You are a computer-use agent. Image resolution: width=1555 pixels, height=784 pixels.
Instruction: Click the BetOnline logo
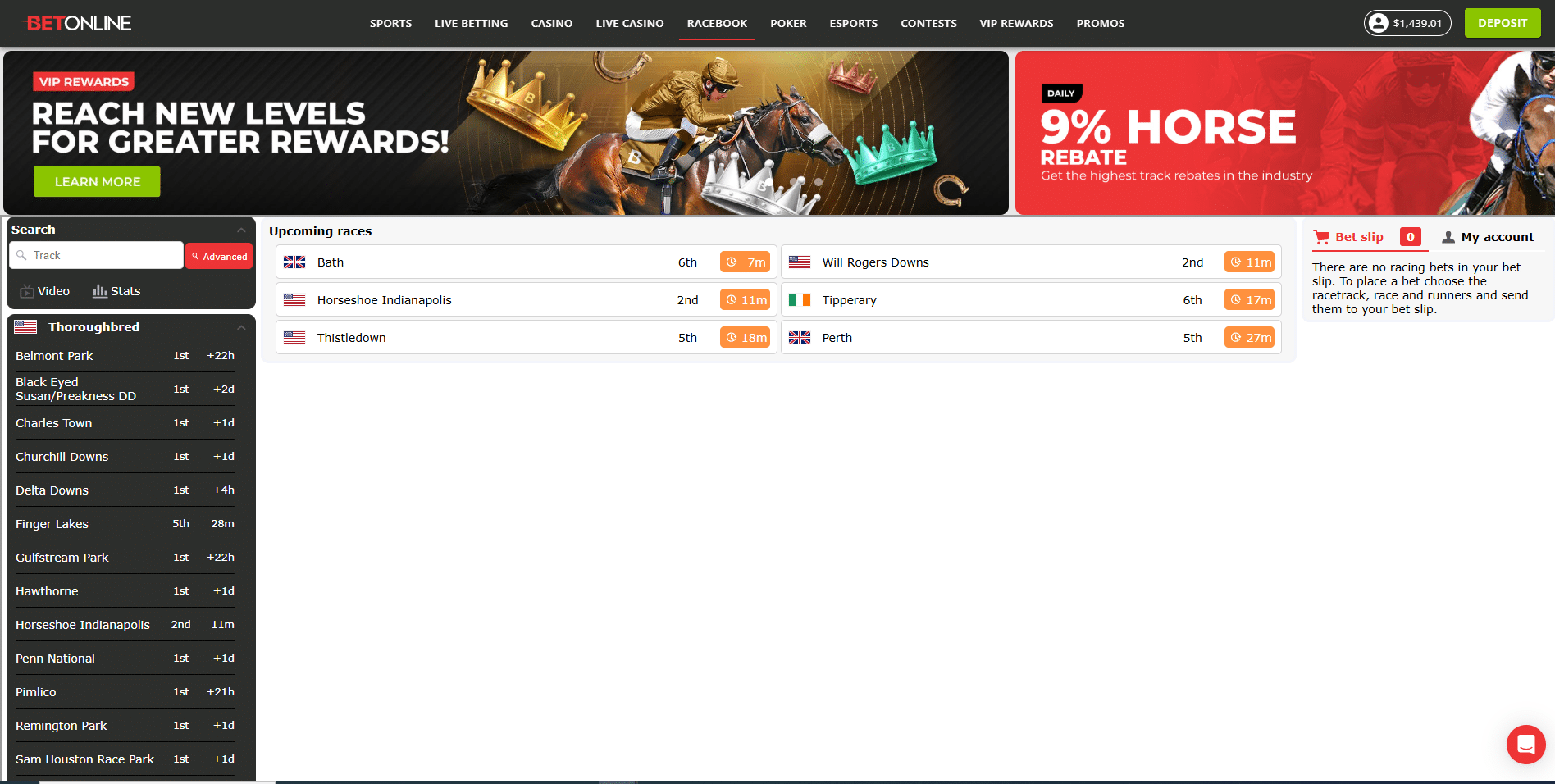click(x=79, y=23)
